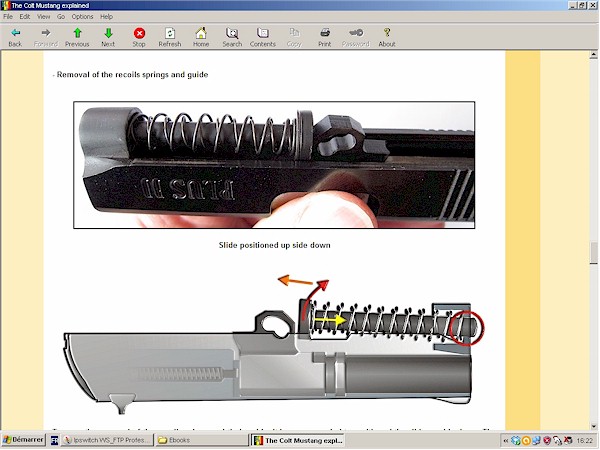The height and width of the screenshot is (450, 600).
Task: Open the Help menu
Action: pos(106,16)
